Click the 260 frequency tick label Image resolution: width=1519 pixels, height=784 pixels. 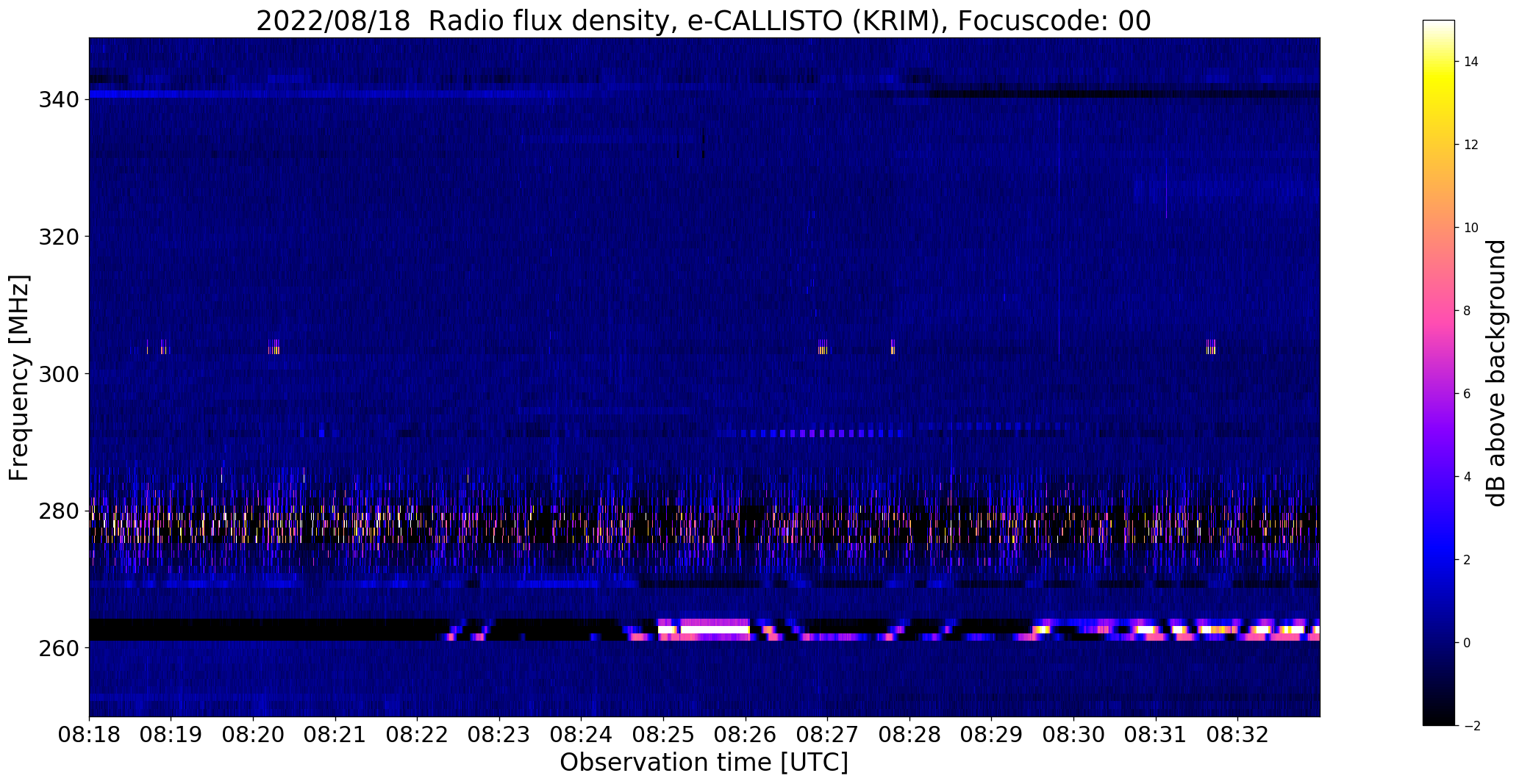58,649
